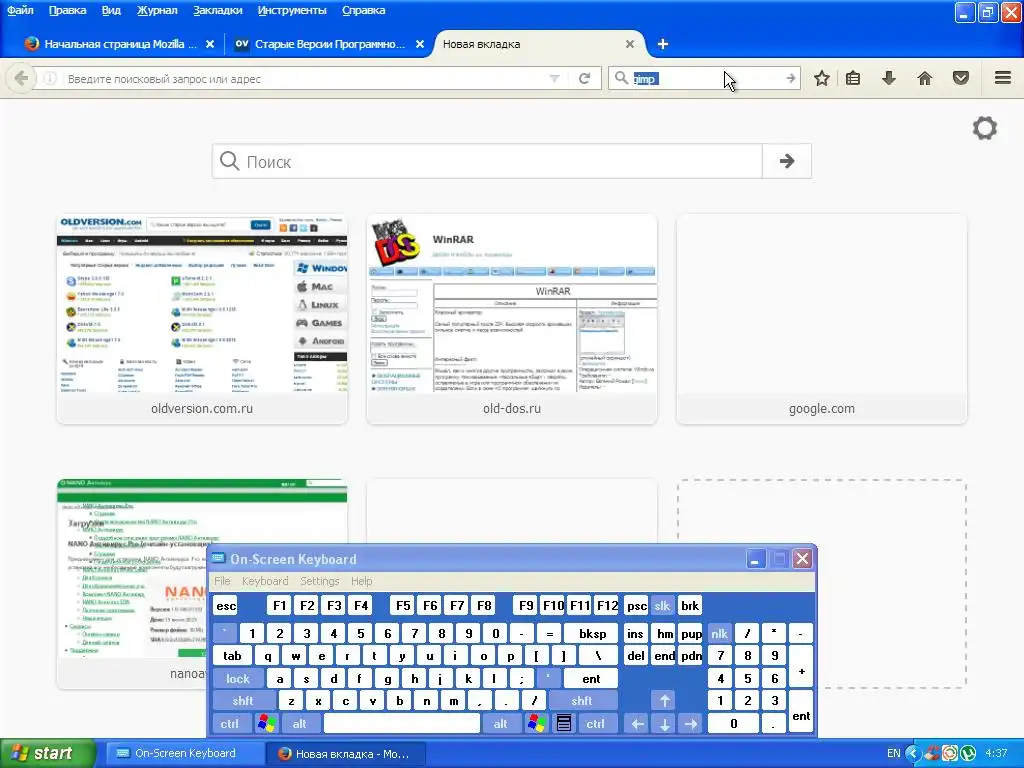Open the oldversion.com.ru tile
Screen dimensions: 1024x768
click(x=202, y=319)
